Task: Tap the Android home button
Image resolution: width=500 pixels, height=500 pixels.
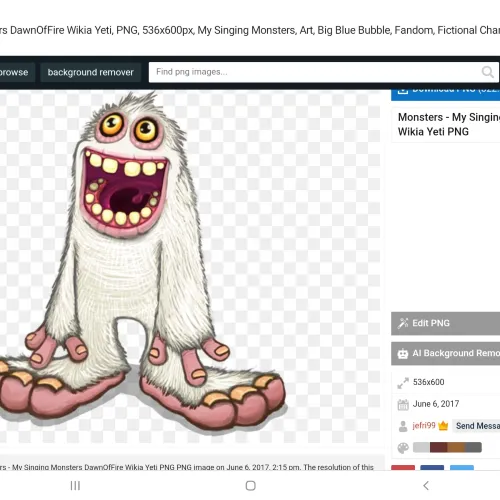Action: coord(250,485)
